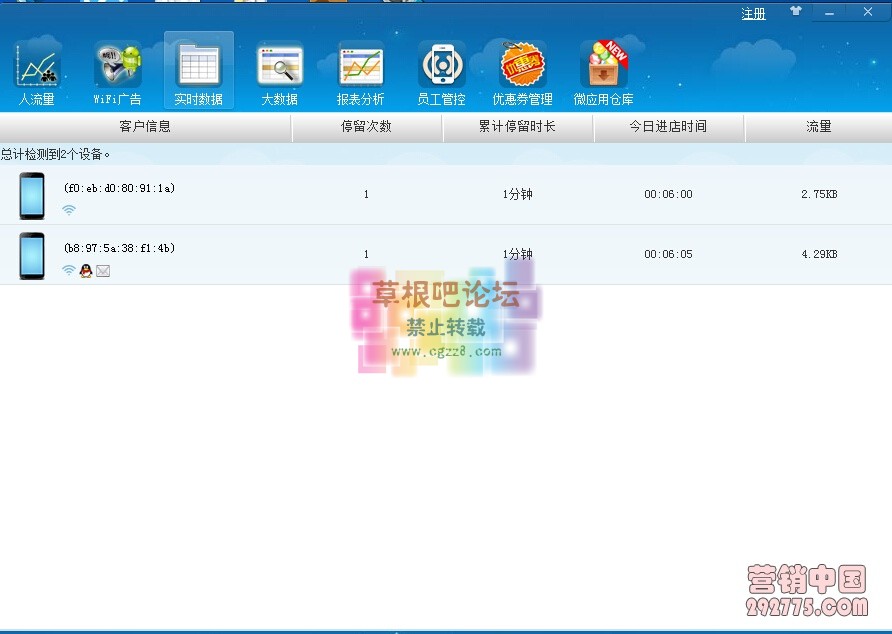The height and width of the screenshot is (634, 892).
Task: Open the 微应用仓库 micro-app warehouse
Action: 604,70
